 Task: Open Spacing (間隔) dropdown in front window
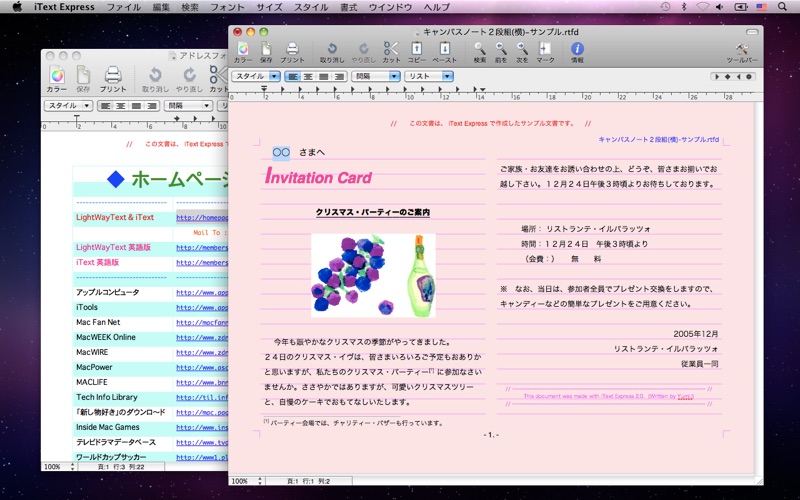point(376,77)
